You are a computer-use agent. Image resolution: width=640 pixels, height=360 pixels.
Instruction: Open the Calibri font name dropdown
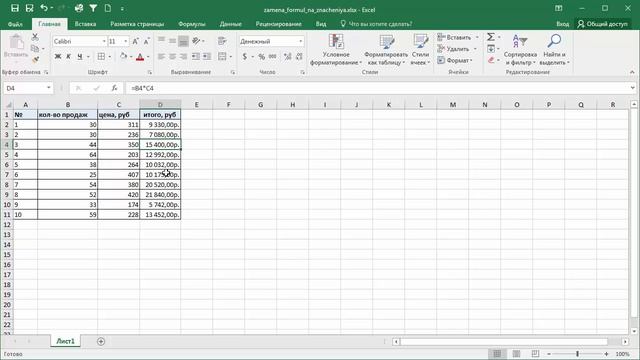pos(104,41)
